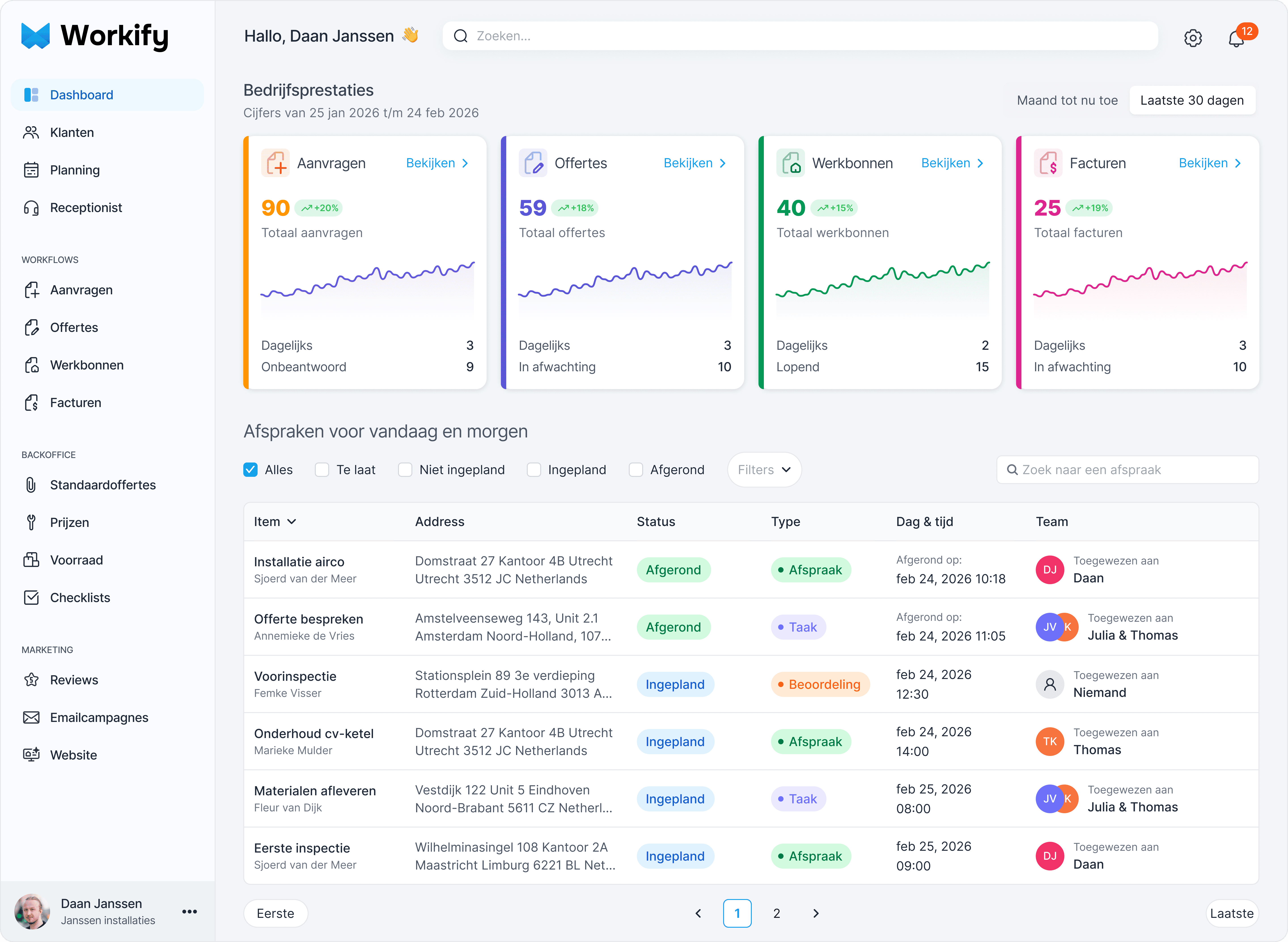Check the Niet ingepland checkbox
This screenshot has height=942, width=1288.
(405, 470)
